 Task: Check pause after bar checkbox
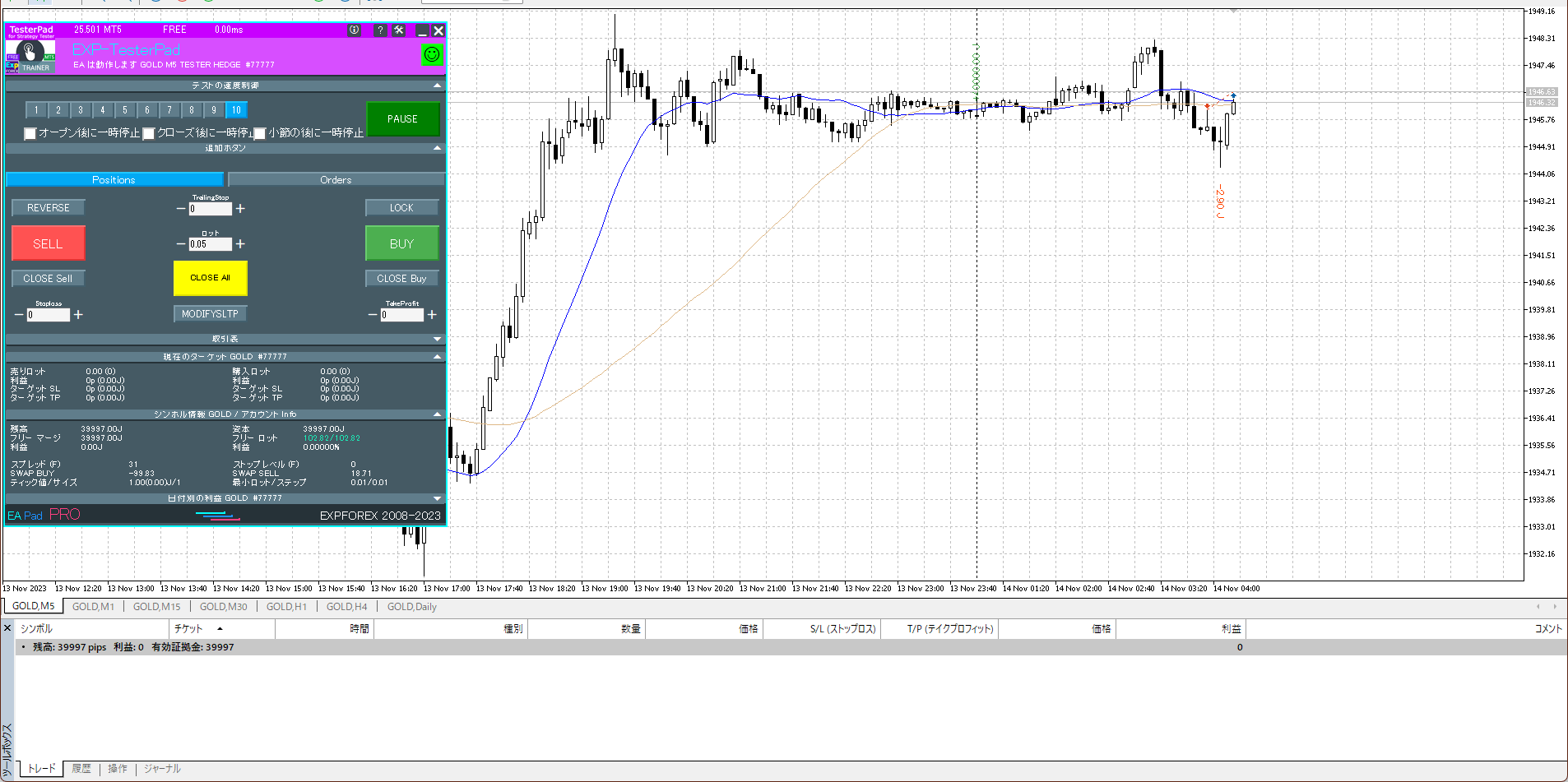click(x=260, y=133)
